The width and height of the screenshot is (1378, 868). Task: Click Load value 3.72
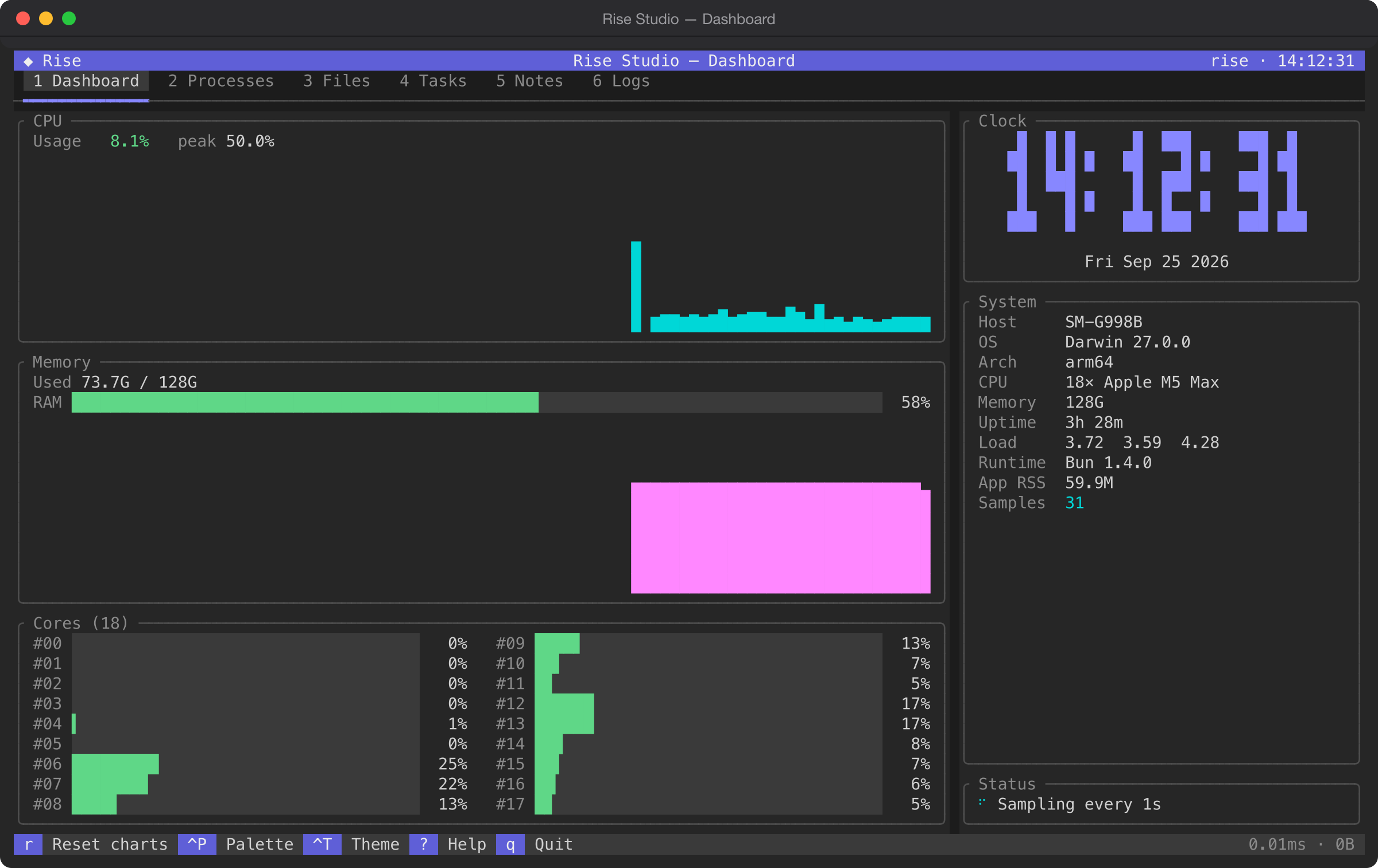[x=1084, y=443]
